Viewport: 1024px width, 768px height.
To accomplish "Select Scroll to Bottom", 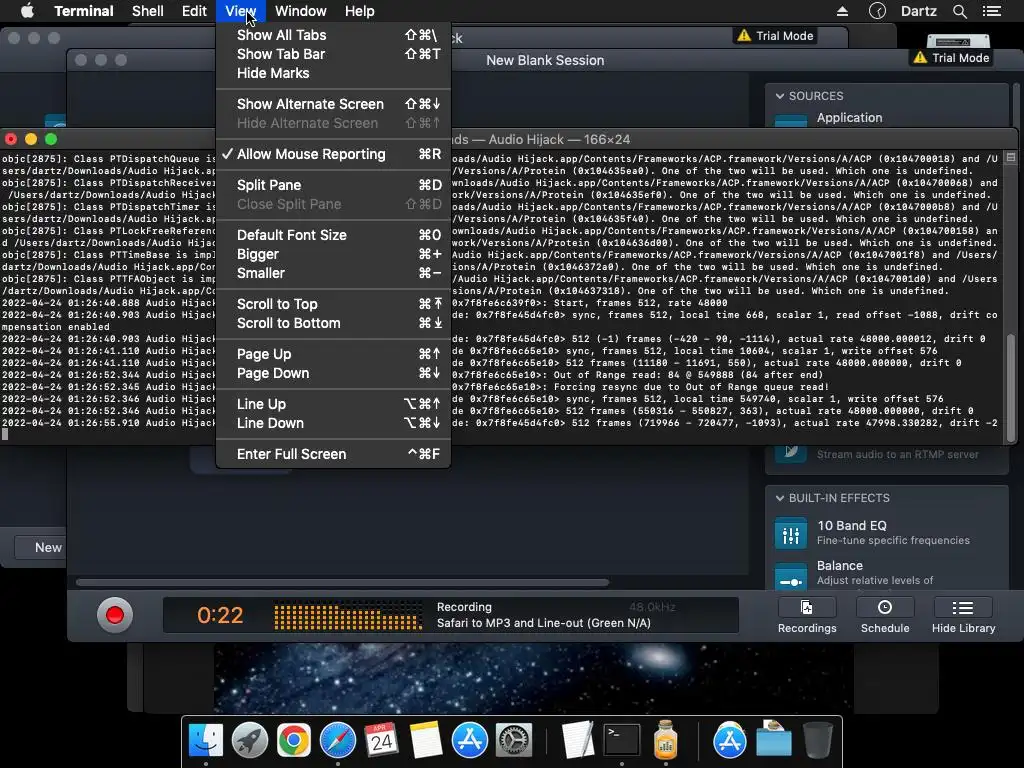I will point(333,323).
